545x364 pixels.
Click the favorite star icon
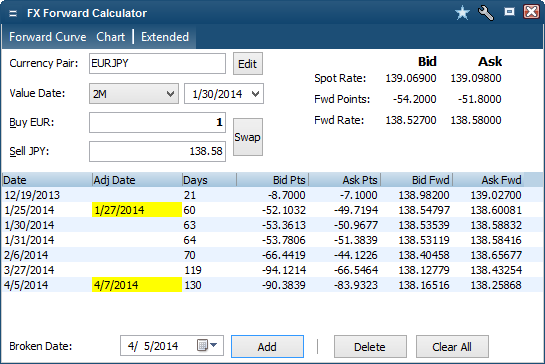(462, 13)
